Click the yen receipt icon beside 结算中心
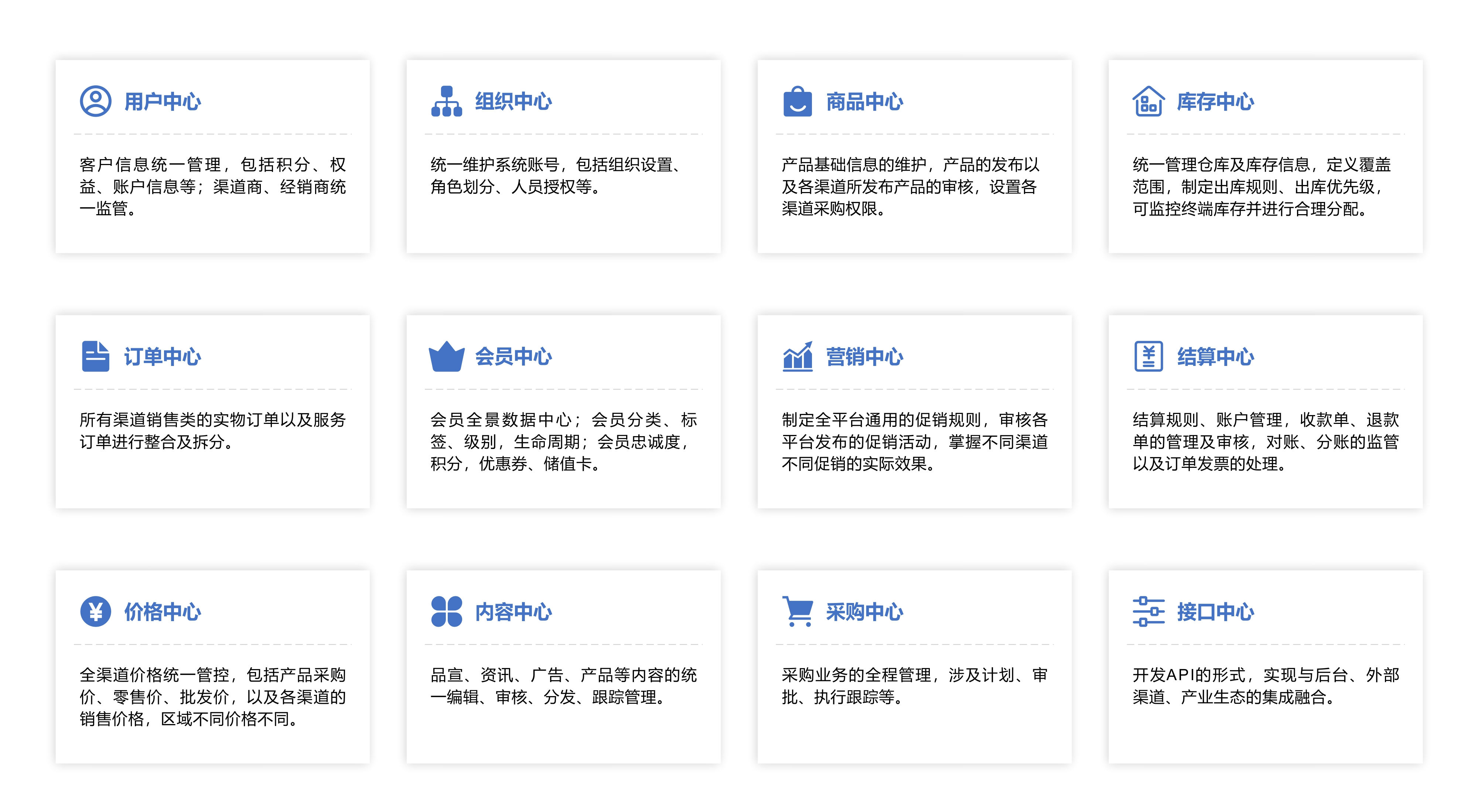This screenshot has height=812, width=1478. pyautogui.click(x=1148, y=357)
